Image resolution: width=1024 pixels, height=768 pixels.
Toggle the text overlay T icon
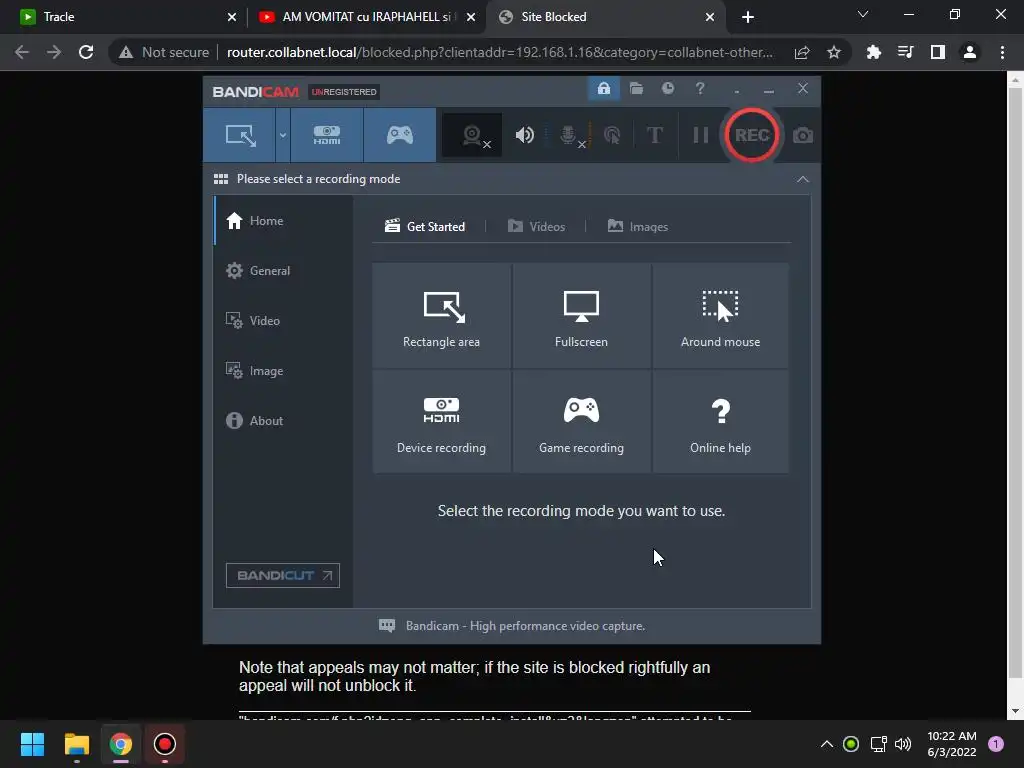pyautogui.click(x=654, y=135)
